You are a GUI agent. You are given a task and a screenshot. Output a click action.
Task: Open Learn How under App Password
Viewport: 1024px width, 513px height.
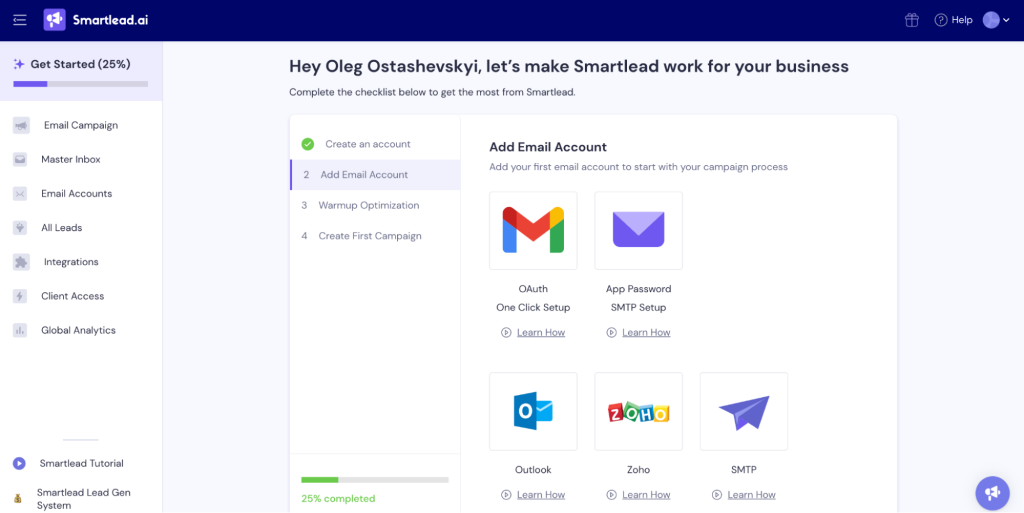pyautogui.click(x=646, y=333)
